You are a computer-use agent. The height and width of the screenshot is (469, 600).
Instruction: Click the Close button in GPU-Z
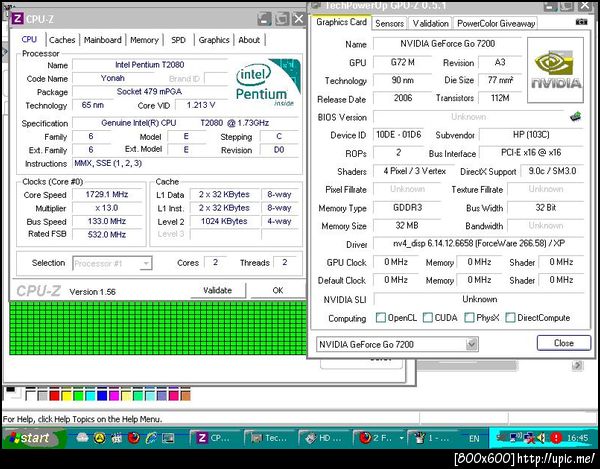point(563,343)
